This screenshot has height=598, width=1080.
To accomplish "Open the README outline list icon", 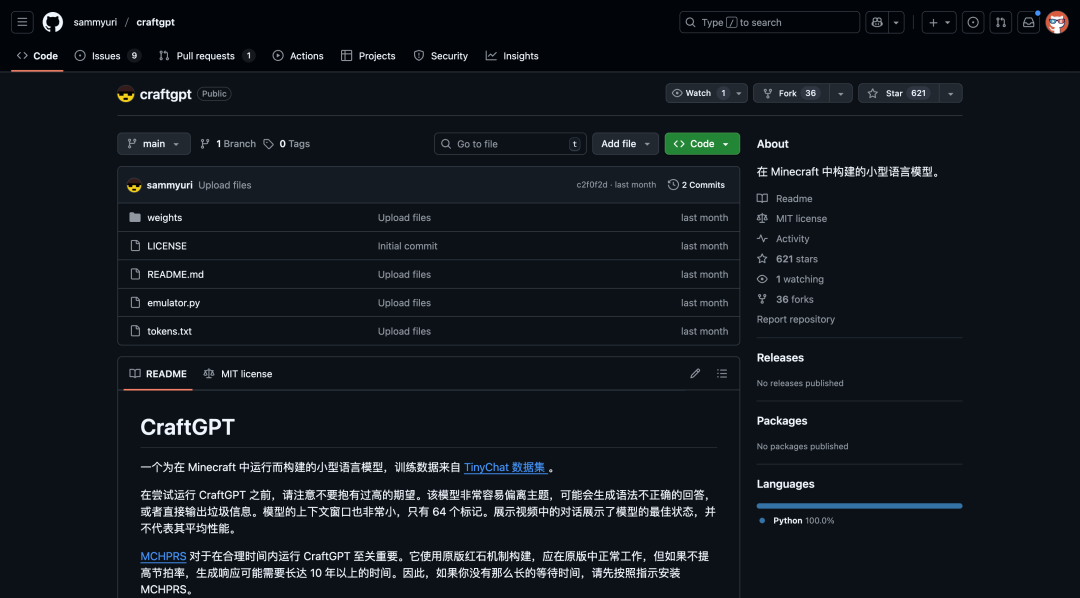I will pyautogui.click(x=722, y=373).
